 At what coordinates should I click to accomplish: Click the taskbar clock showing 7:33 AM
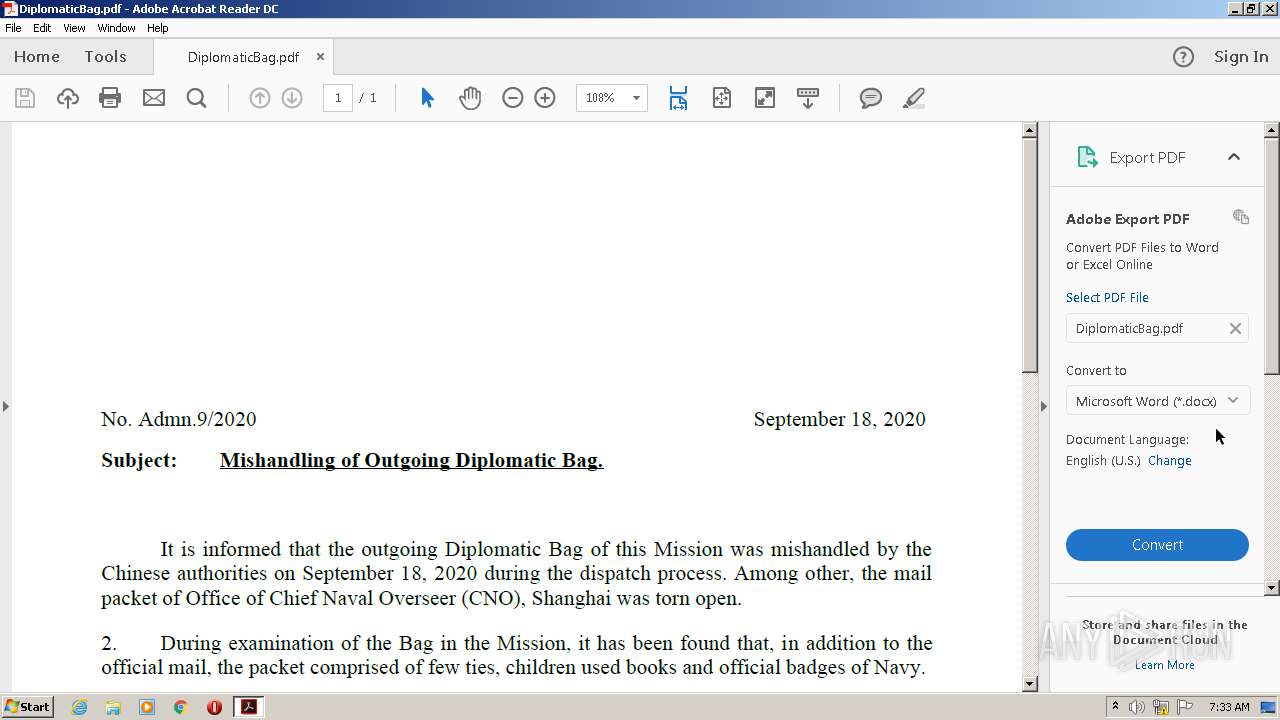1229,707
